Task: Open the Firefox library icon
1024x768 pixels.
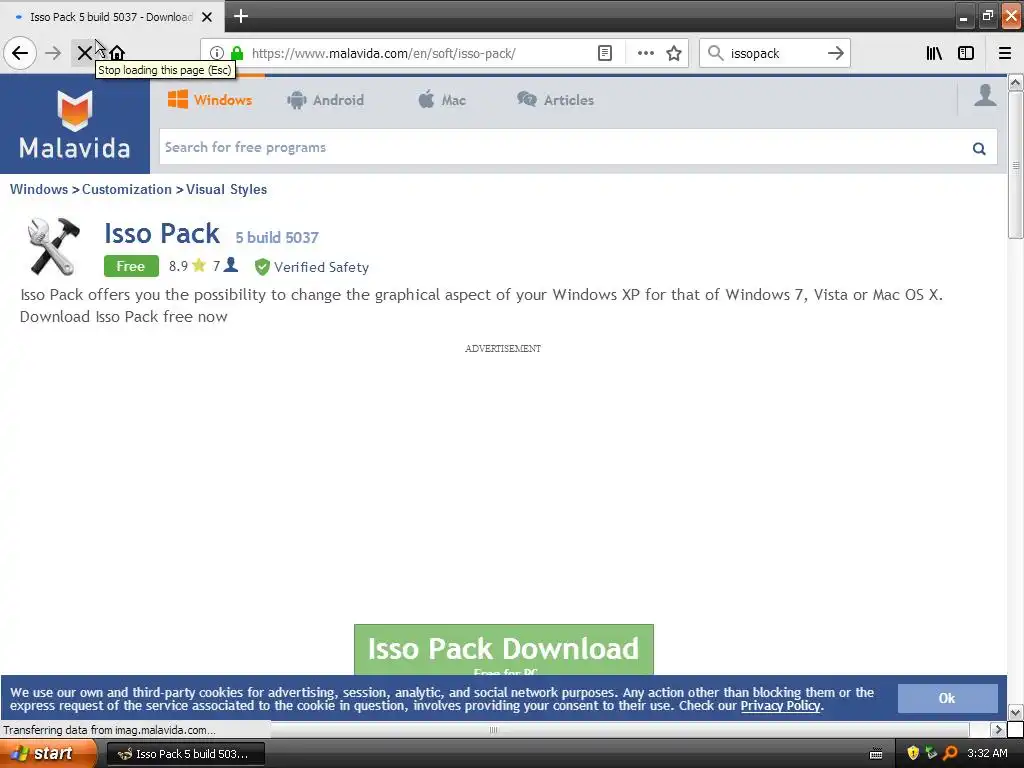Action: click(934, 53)
